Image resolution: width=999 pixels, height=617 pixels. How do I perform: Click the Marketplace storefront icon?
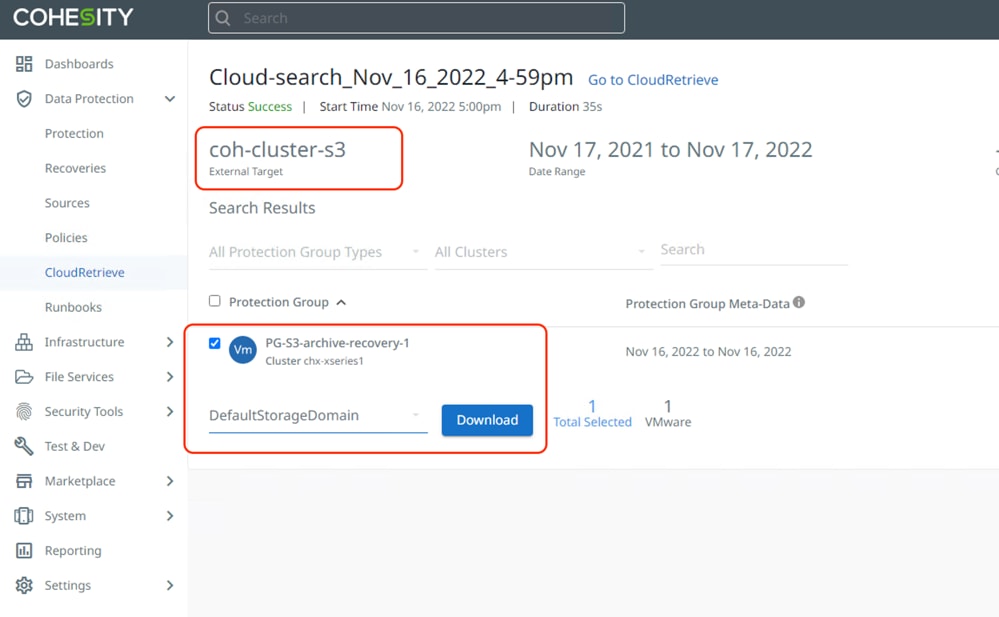point(24,481)
